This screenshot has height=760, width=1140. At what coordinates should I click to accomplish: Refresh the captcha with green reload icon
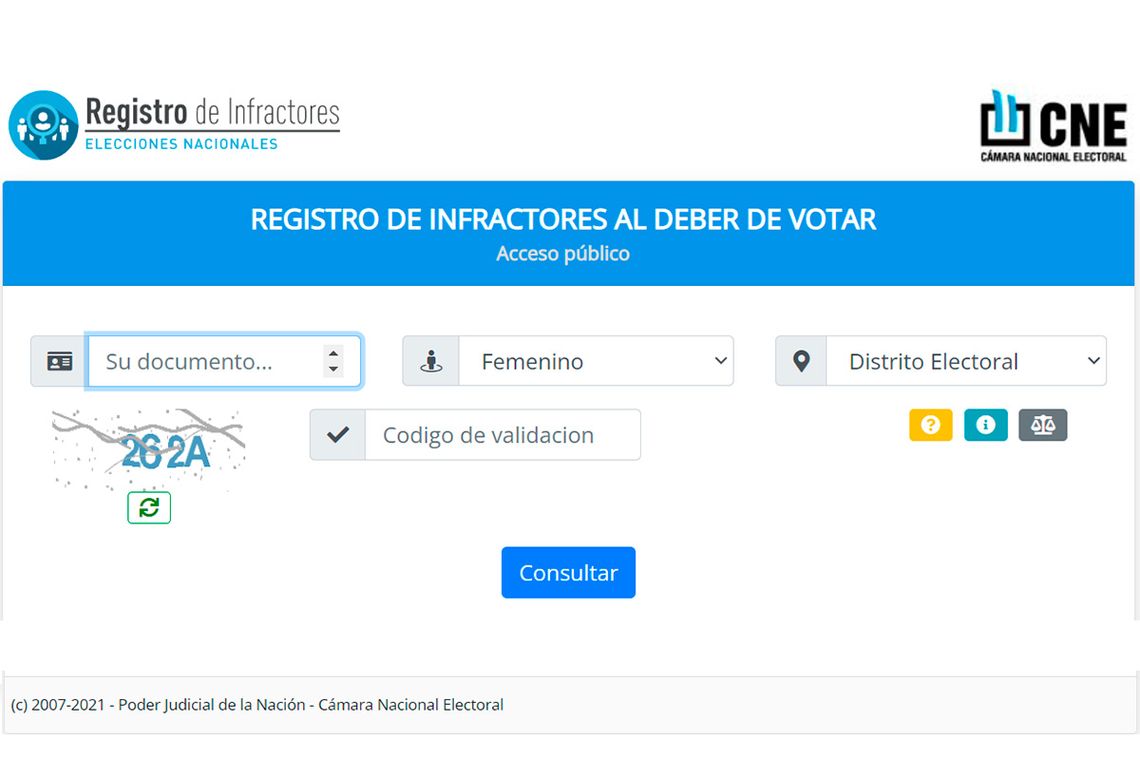tap(149, 508)
